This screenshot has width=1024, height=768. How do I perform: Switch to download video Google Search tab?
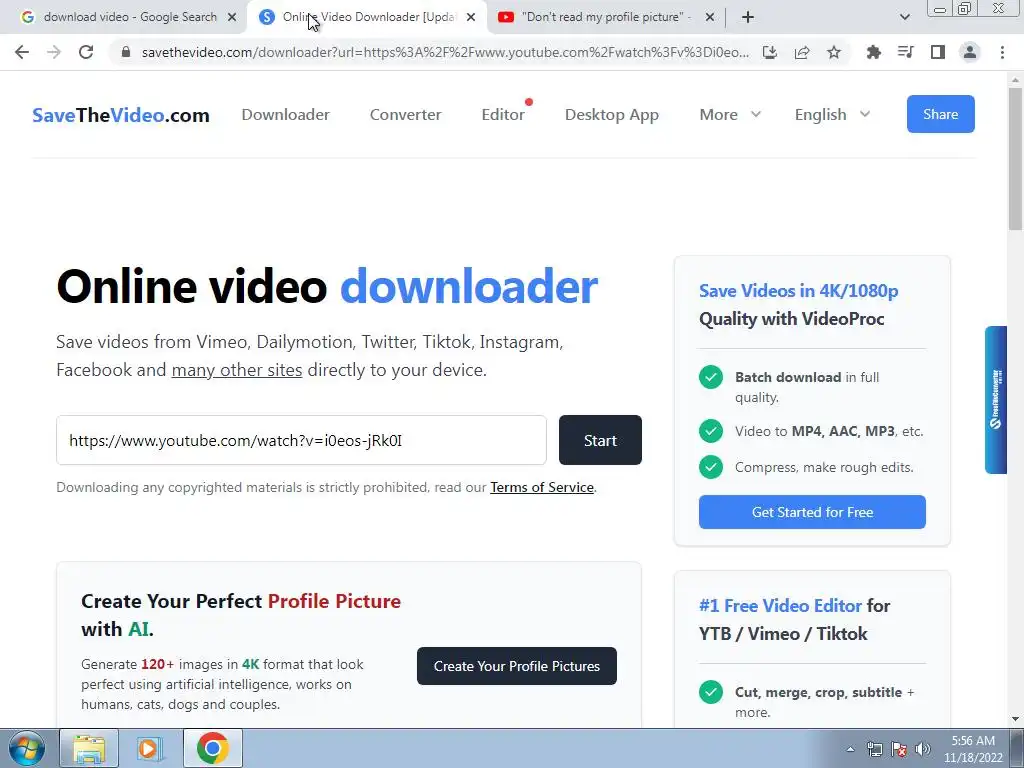123,17
